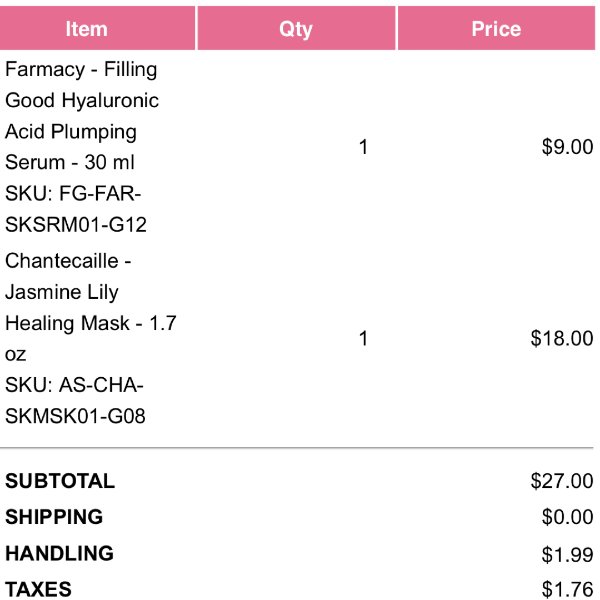Viewport: 600px width, 600px height.
Task: Click the $1.99 handling amount
Action: [567, 554]
